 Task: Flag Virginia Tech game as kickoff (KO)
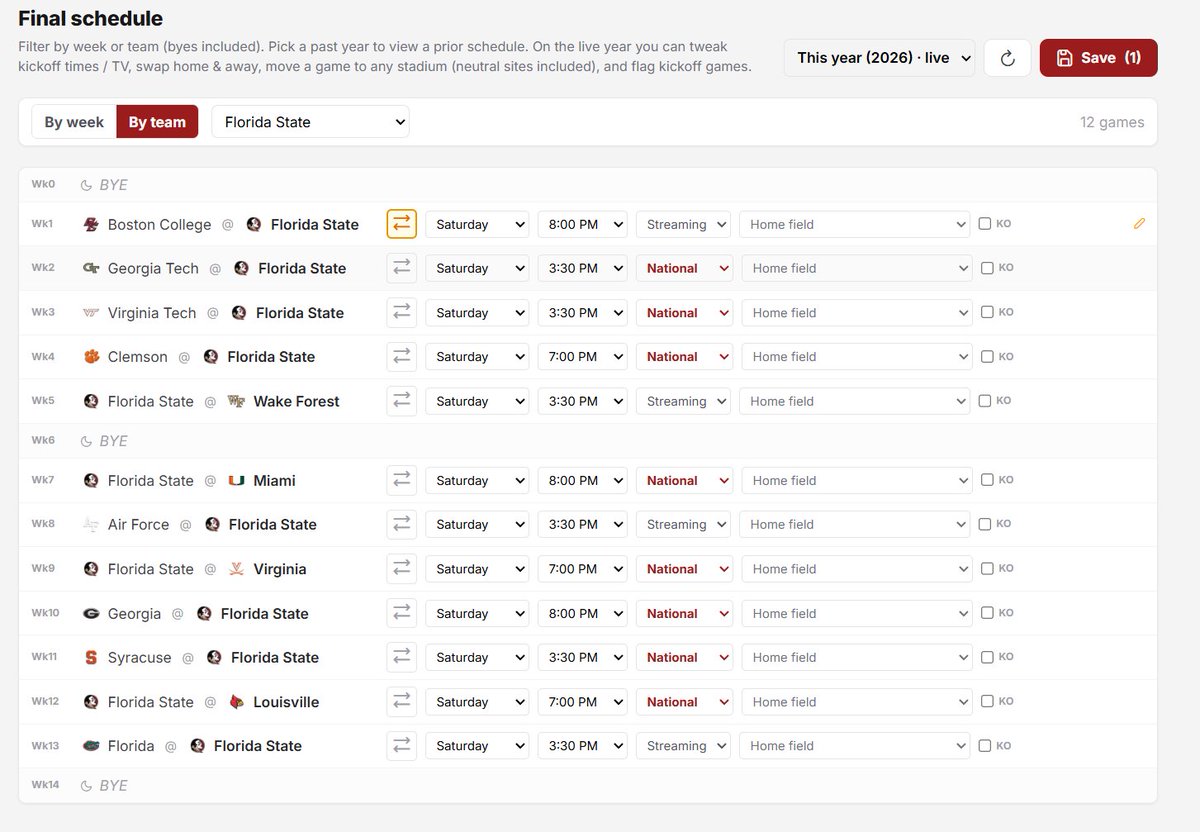[x=987, y=312]
